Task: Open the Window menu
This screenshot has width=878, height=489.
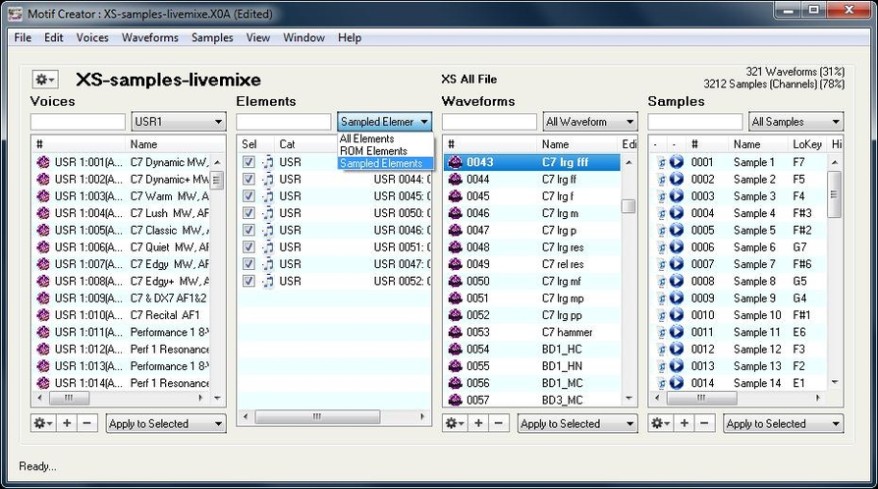Action: point(303,38)
